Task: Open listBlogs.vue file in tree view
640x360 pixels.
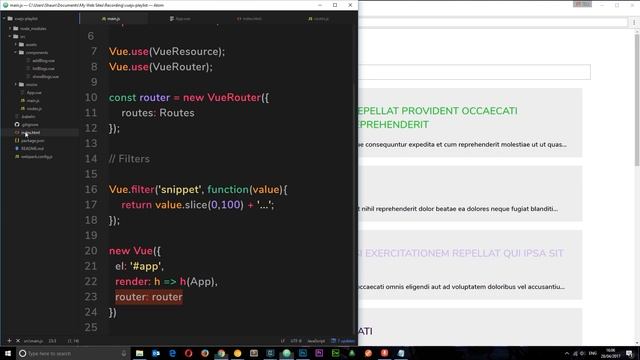Action: [x=43, y=69]
